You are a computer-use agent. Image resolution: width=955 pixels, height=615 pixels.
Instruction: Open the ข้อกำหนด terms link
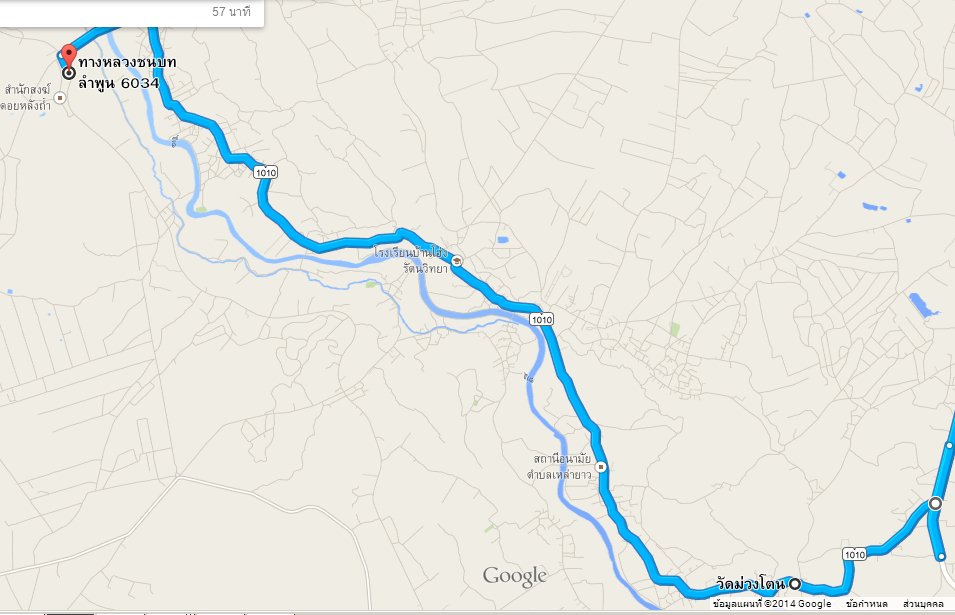click(866, 604)
